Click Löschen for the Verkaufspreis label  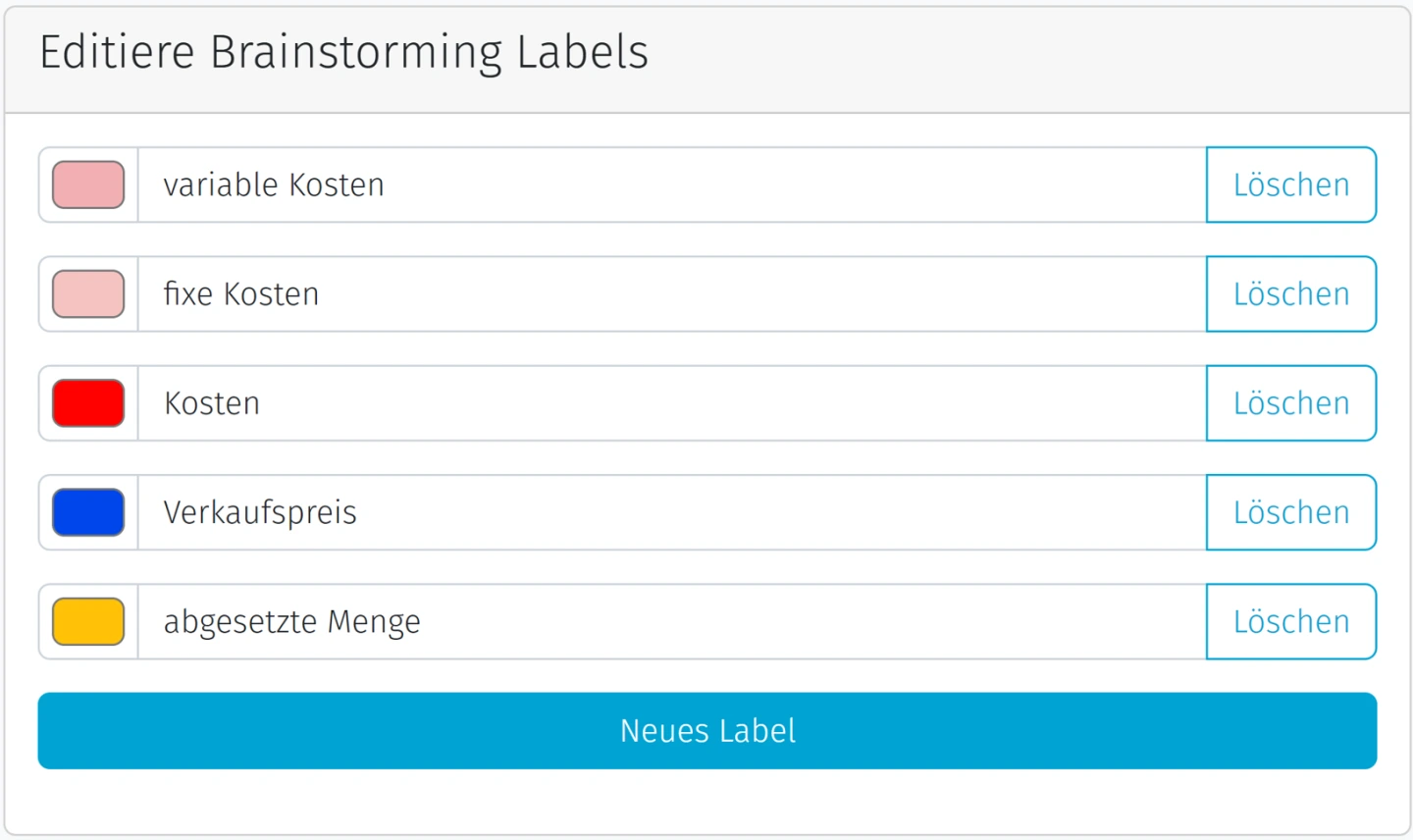(x=1290, y=512)
